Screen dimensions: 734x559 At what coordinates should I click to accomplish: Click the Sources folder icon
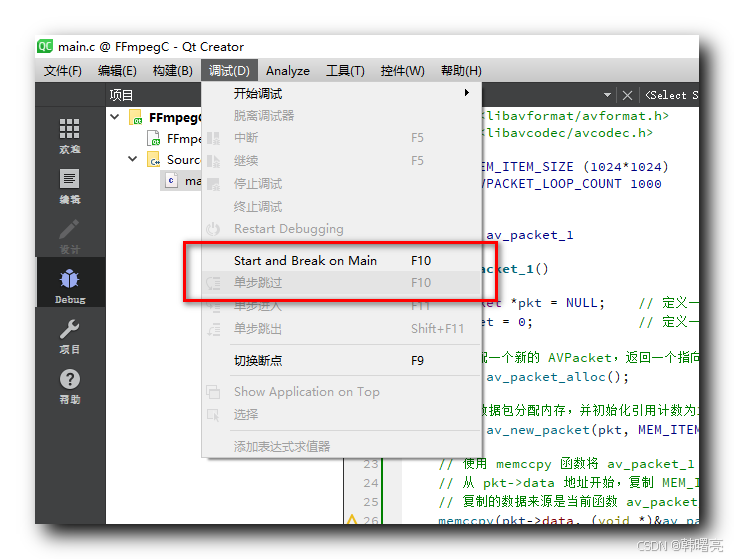pyautogui.click(x=154, y=160)
